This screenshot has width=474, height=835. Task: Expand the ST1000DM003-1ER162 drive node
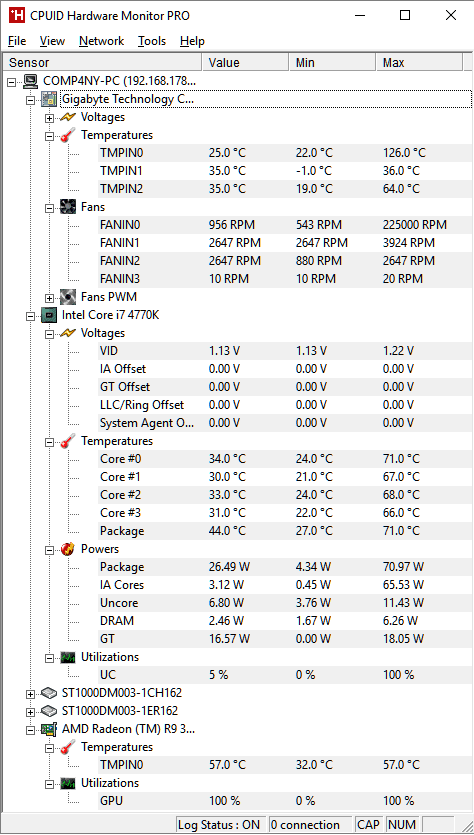(31, 711)
